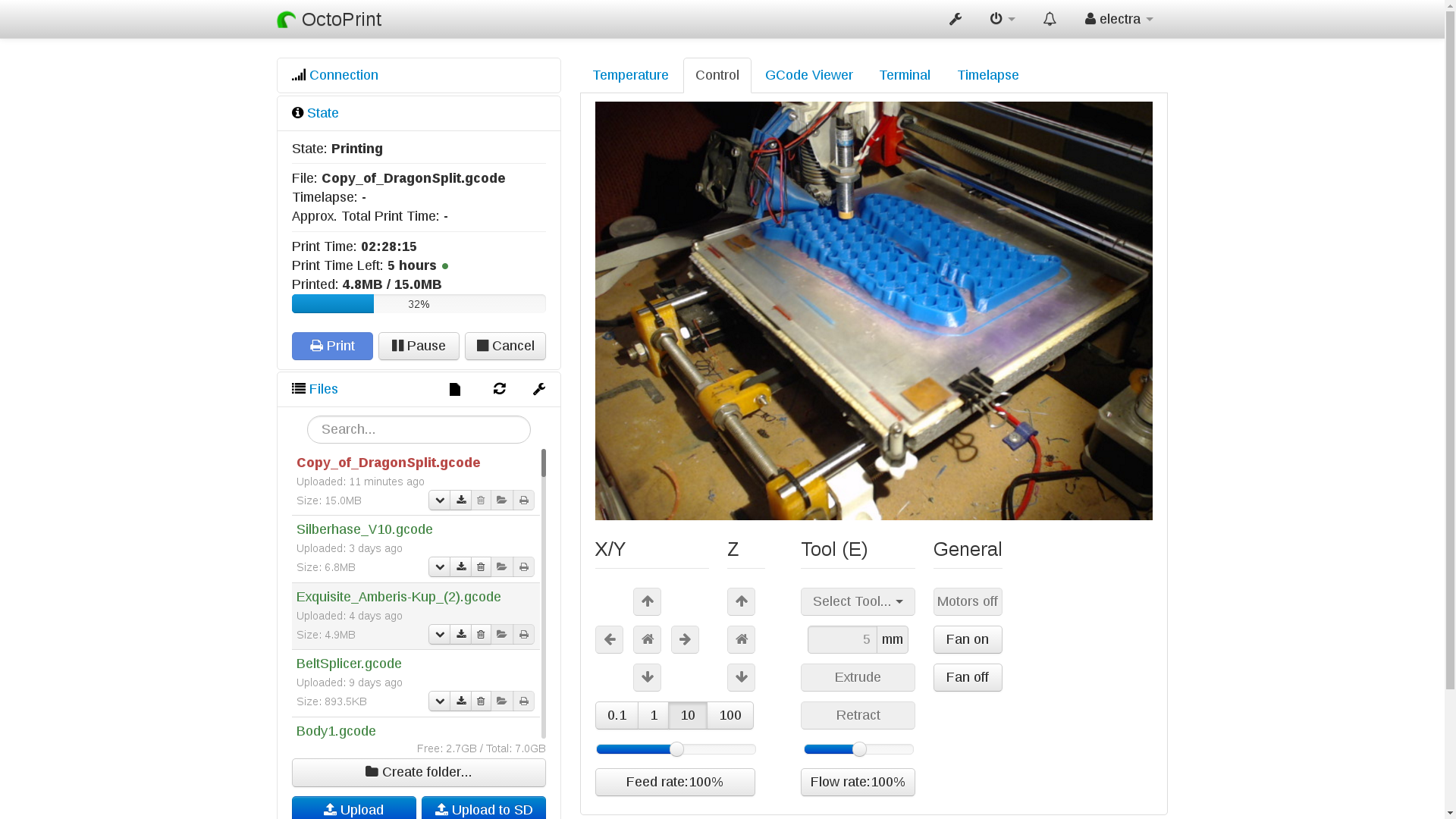Download Copy_of_DragonSplit.gcode file
The width and height of the screenshot is (1456, 819).
coord(460,500)
